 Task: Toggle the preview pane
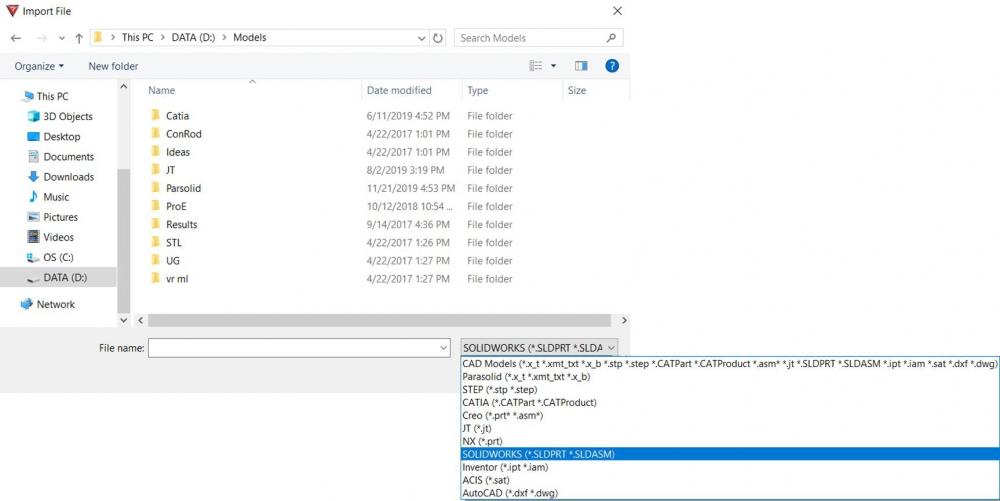tap(581, 66)
